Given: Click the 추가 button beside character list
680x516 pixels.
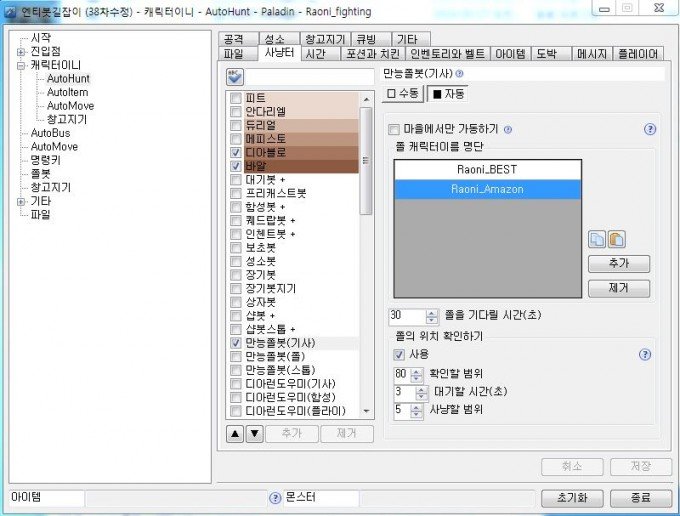Looking at the screenshot, I should coord(620,265).
